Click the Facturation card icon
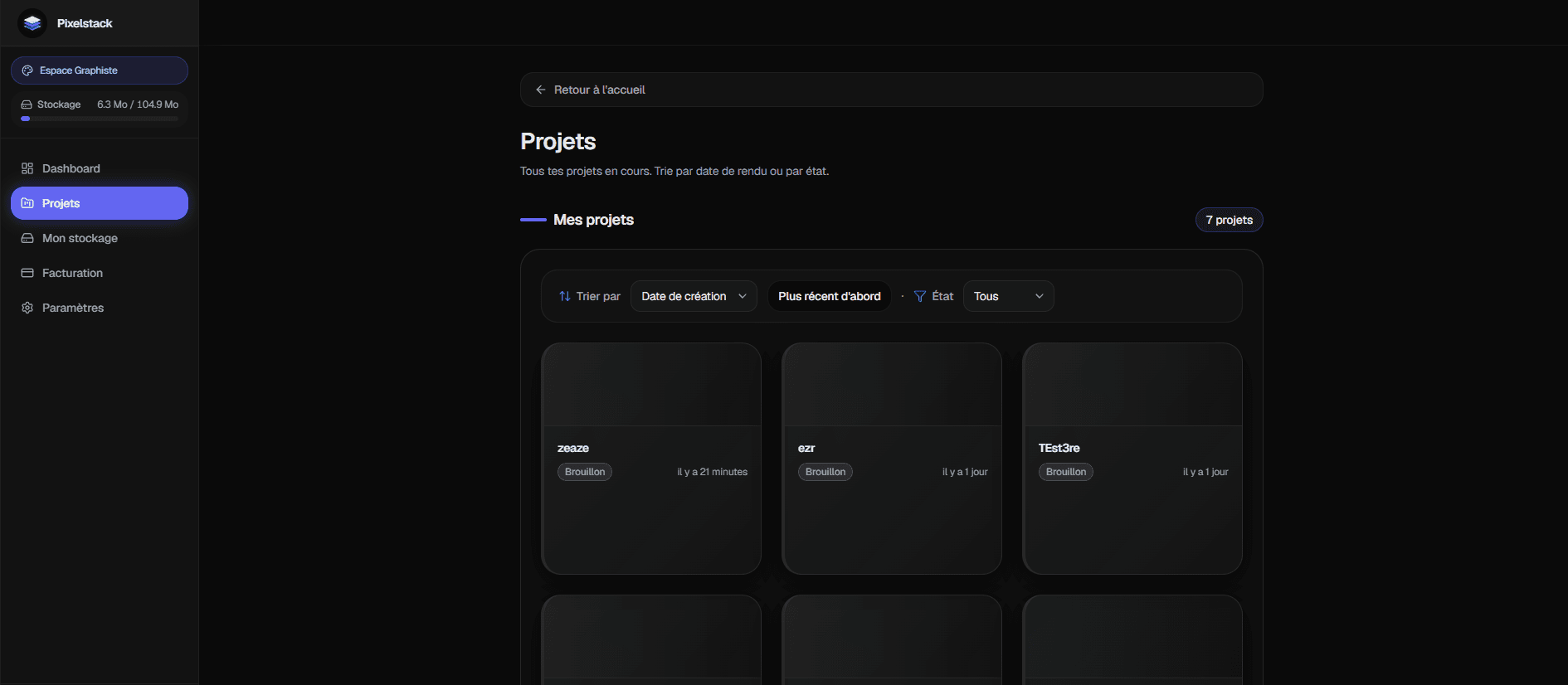This screenshot has height=685, width=1568. (27, 273)
